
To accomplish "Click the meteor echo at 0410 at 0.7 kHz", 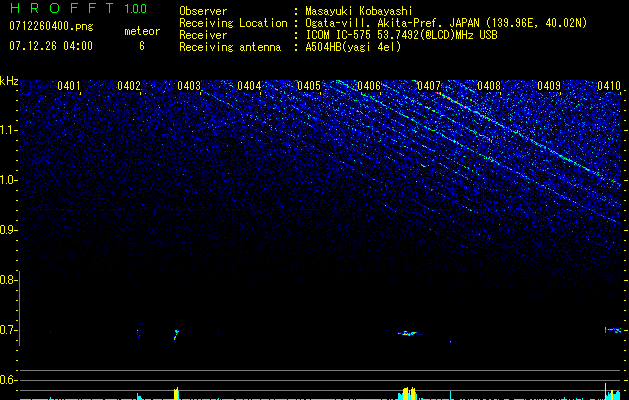I will click(x=613, y=330).
